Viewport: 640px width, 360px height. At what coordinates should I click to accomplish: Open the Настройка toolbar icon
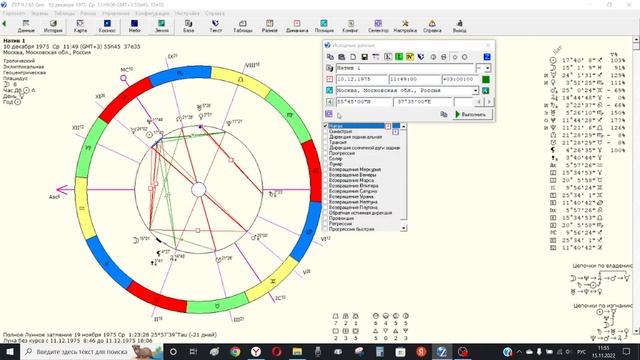(405, 27)
